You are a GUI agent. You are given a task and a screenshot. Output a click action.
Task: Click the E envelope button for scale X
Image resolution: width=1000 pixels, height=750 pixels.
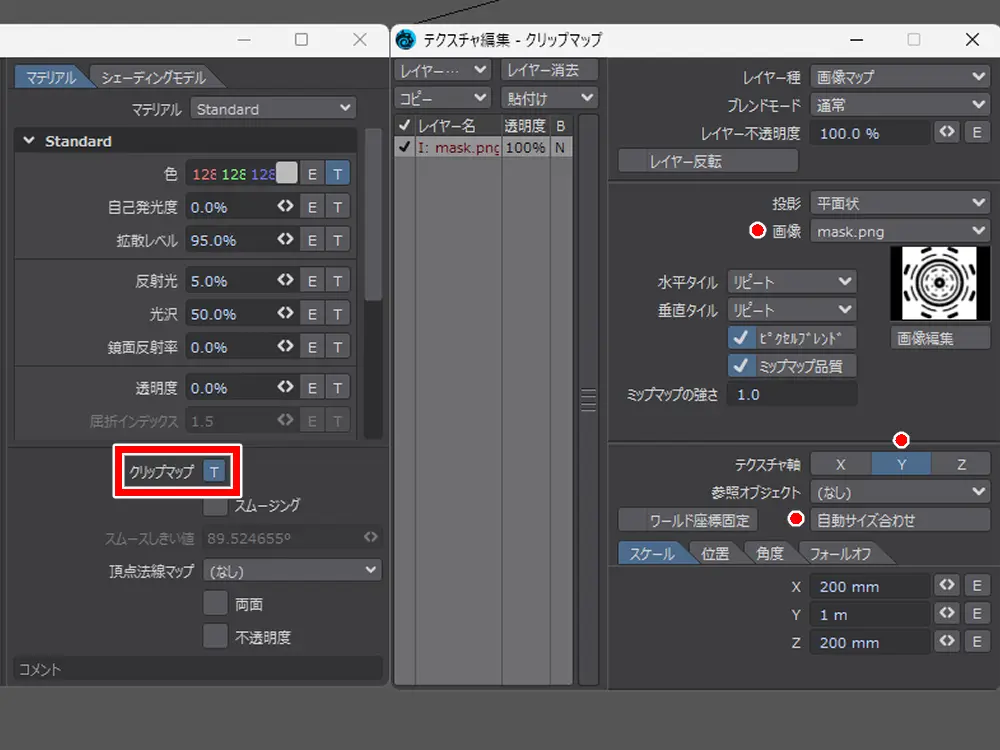[x=976, y=586]
